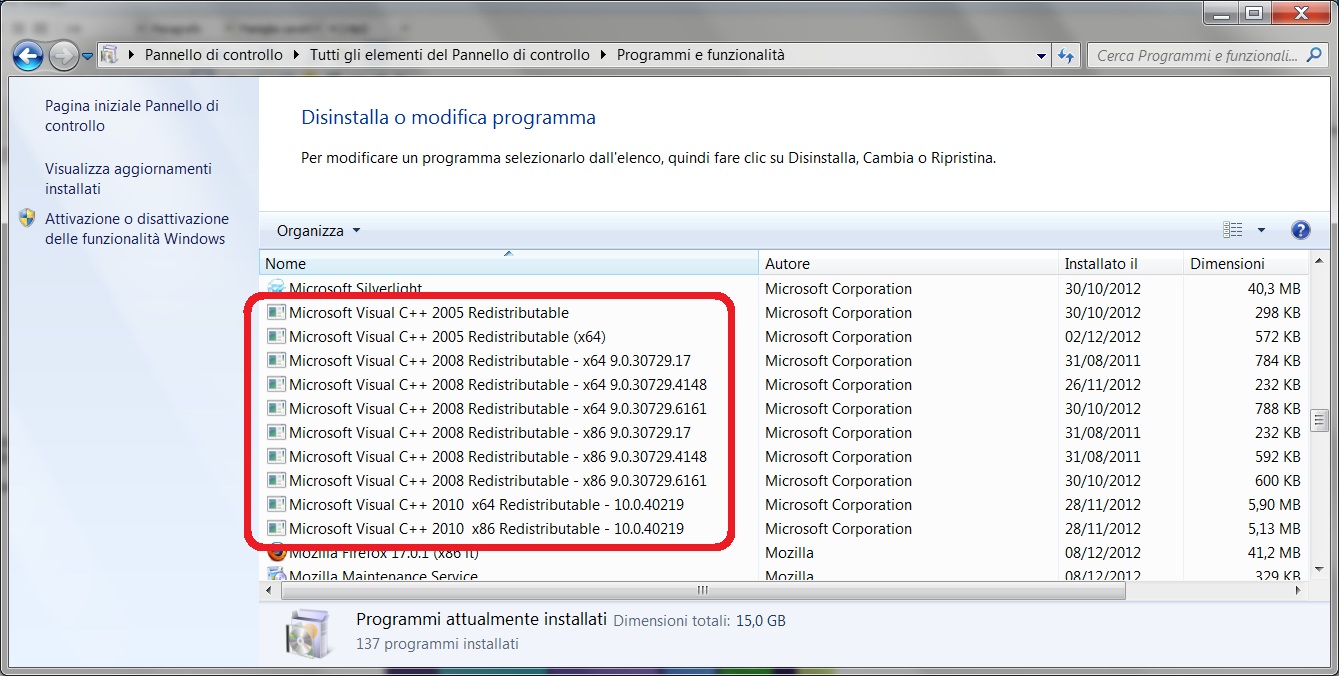This screenshot has height=676, width=1339.
Task: Click the icon of Visual C++ 2010 x64 Redistributable
Action: [277, 505]
